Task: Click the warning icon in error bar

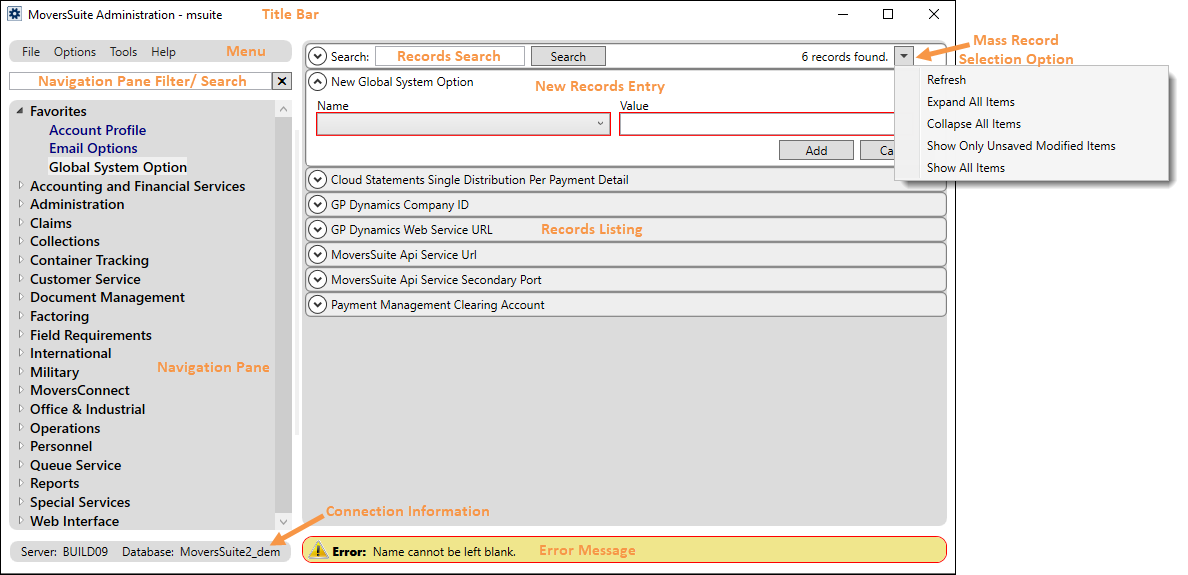Action: tap(318, 550)
